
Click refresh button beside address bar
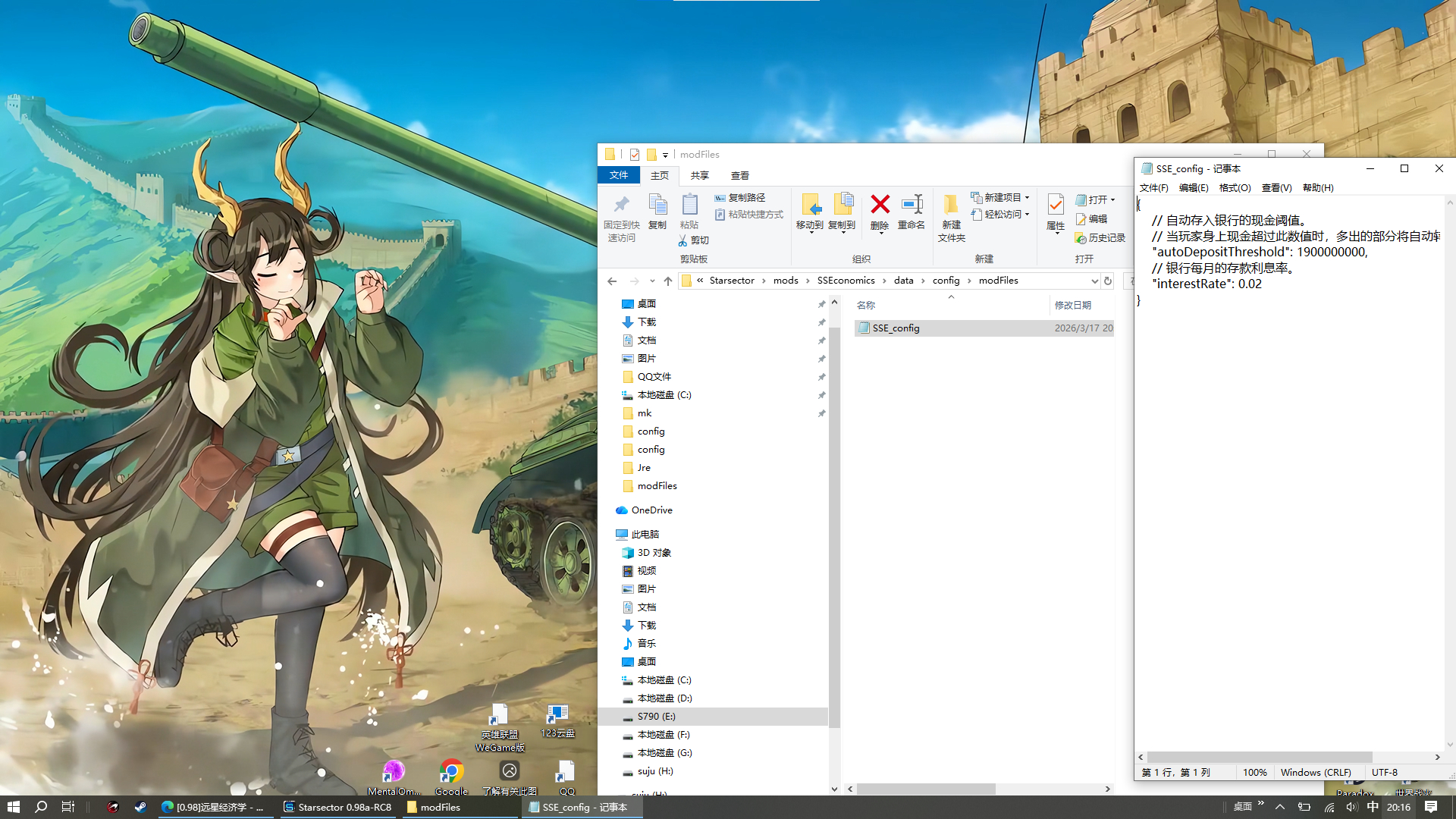click(x=1108, y=281)
